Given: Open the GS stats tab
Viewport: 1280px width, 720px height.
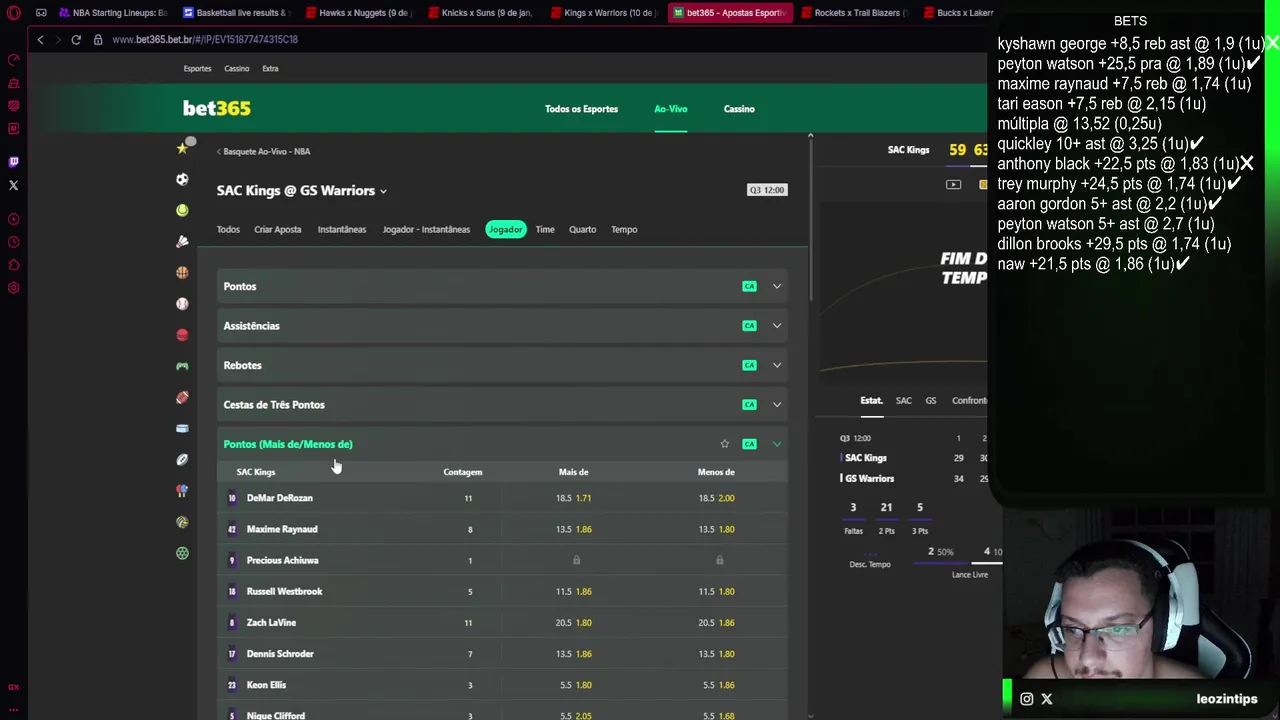Looking at the screenshot, I should tap(931, 400).
